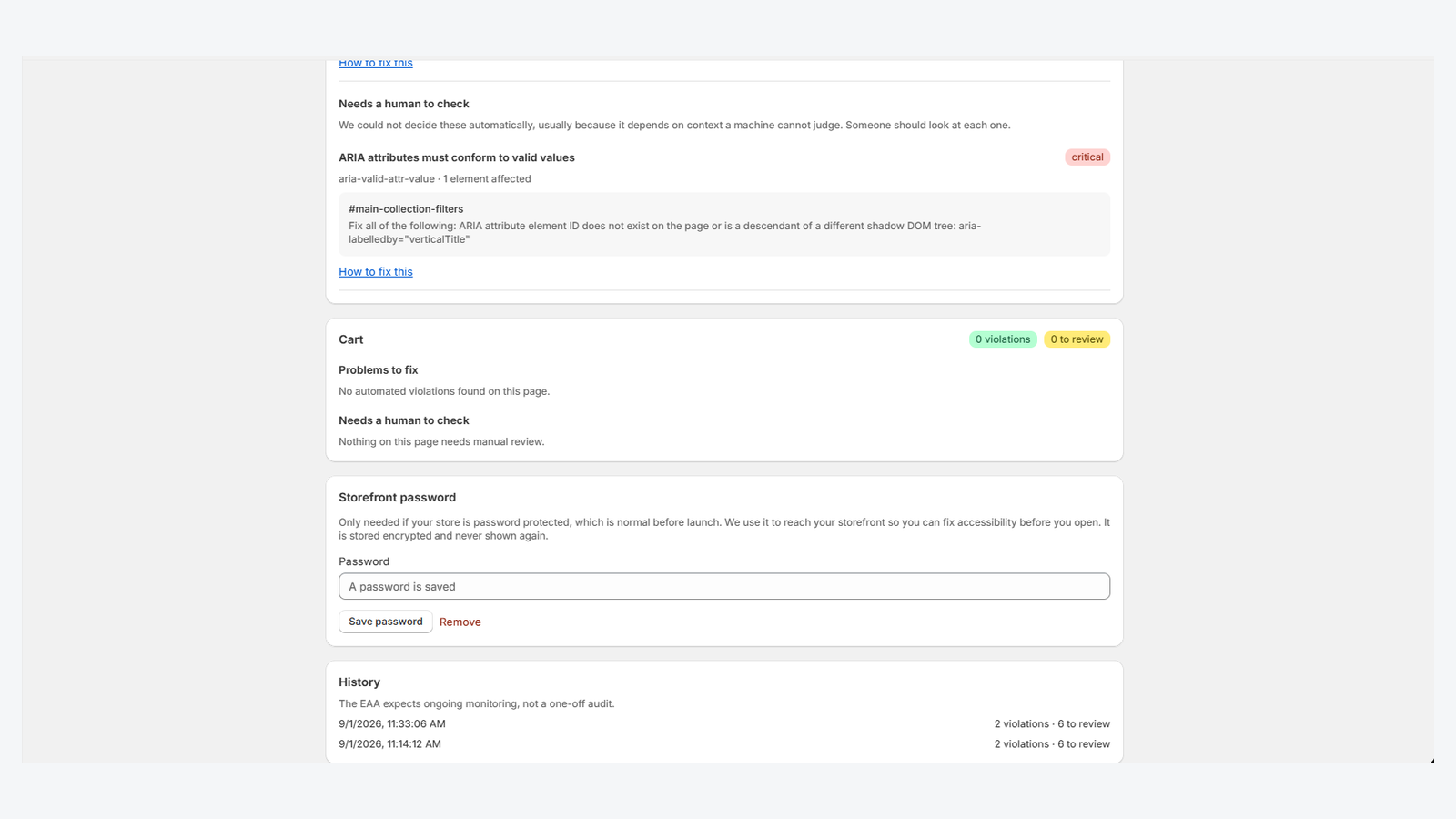Click the resize handle at the frame's bottom-right corner

[x=1431, y=760]
